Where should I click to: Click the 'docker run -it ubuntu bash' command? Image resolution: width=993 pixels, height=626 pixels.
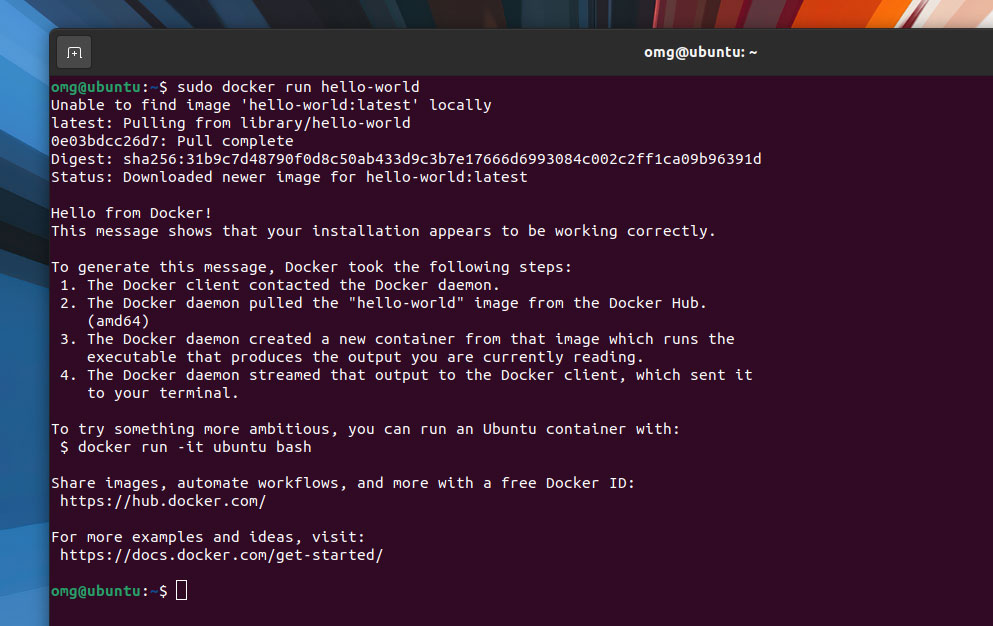(195, 447)
